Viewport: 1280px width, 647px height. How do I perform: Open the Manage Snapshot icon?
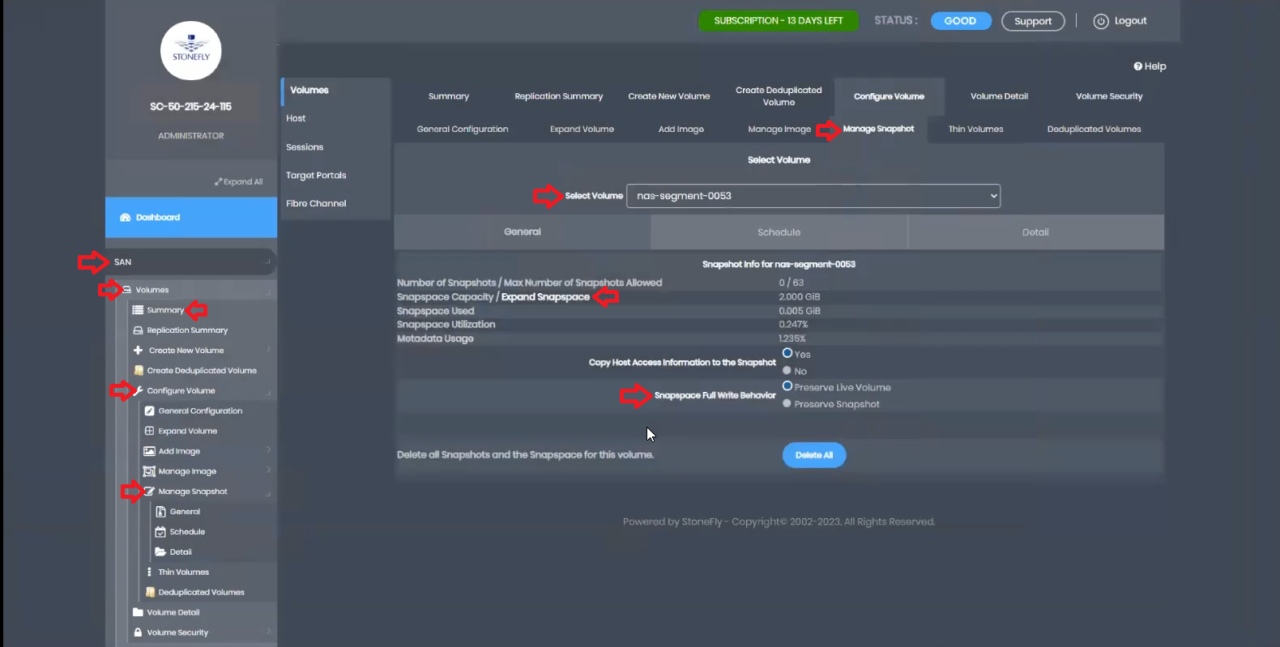pos(148,491)
